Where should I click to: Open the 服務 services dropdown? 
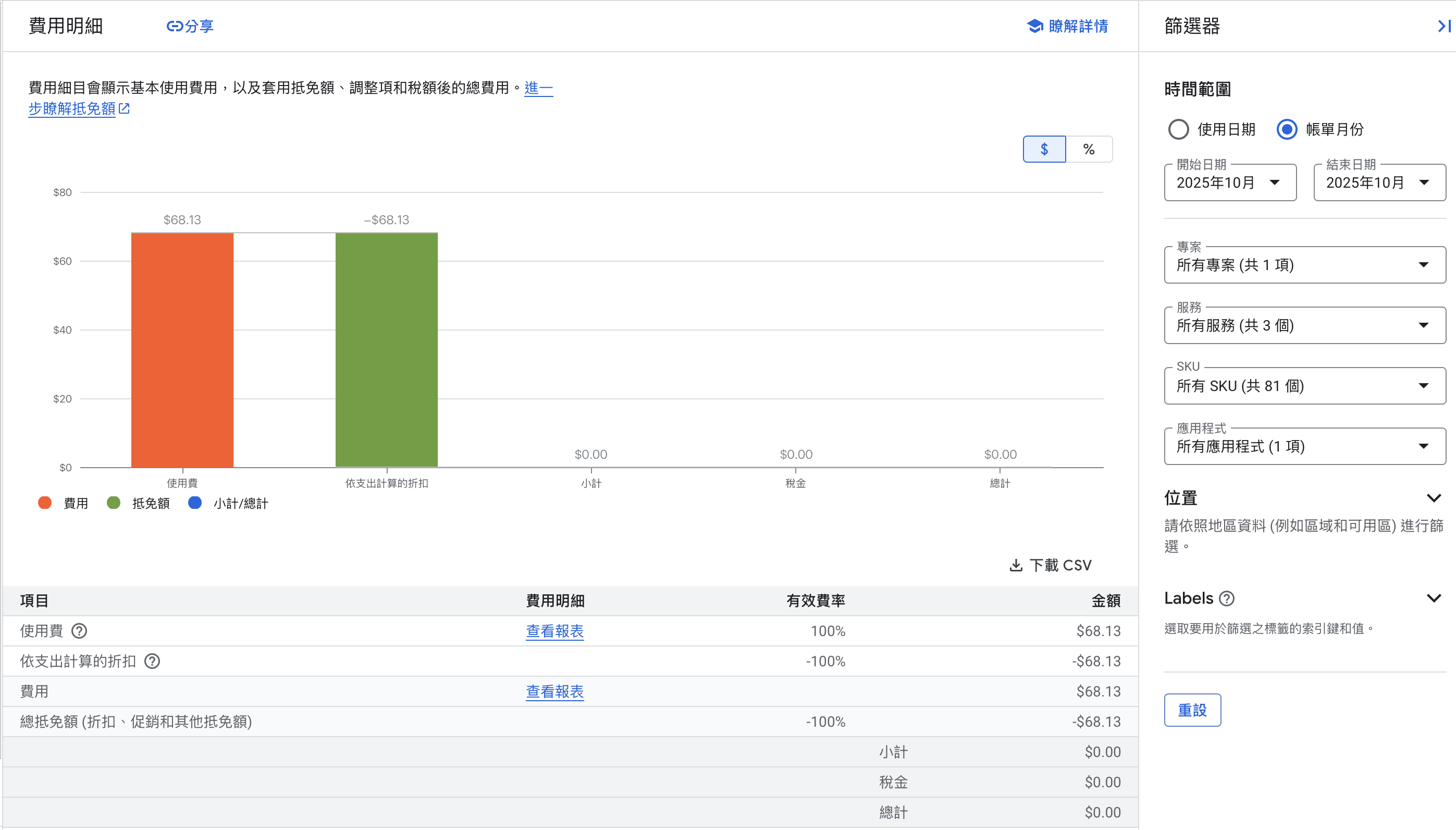coord(1304,325)
